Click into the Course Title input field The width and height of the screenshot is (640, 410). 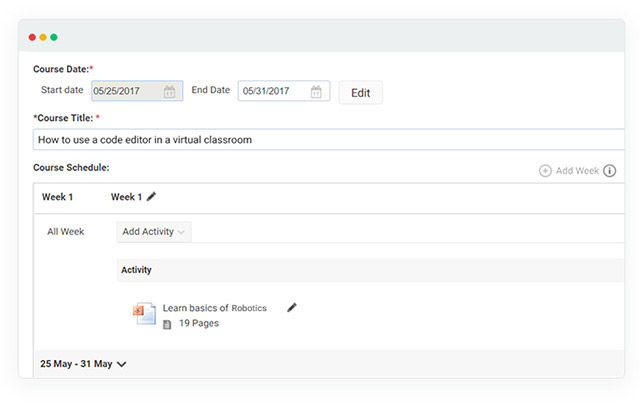pyautogui.click(x=329, y=140)
